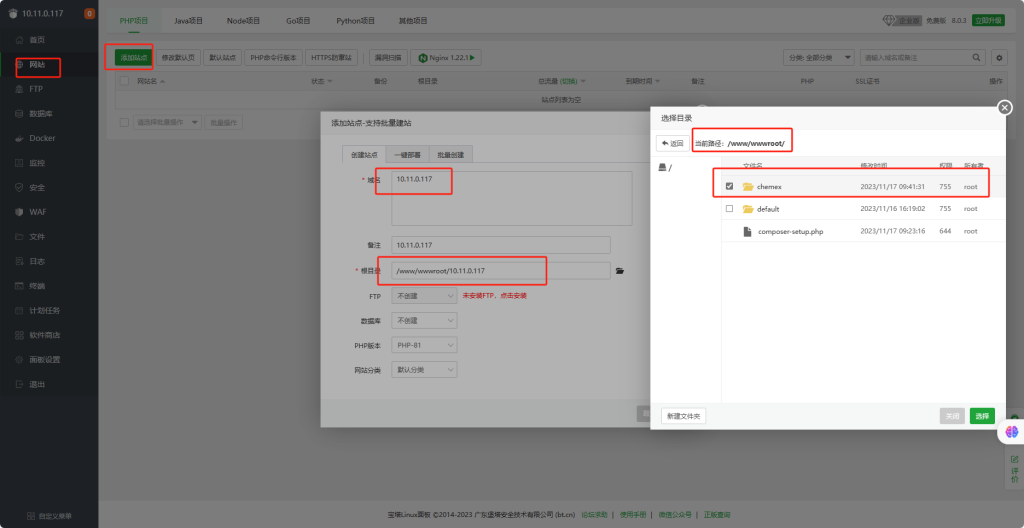
Task: Open the Docker section in the sidebar
Action: (x=42, y=139)
